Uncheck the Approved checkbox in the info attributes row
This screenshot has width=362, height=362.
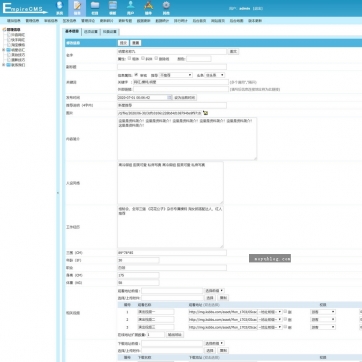[136, 75]
